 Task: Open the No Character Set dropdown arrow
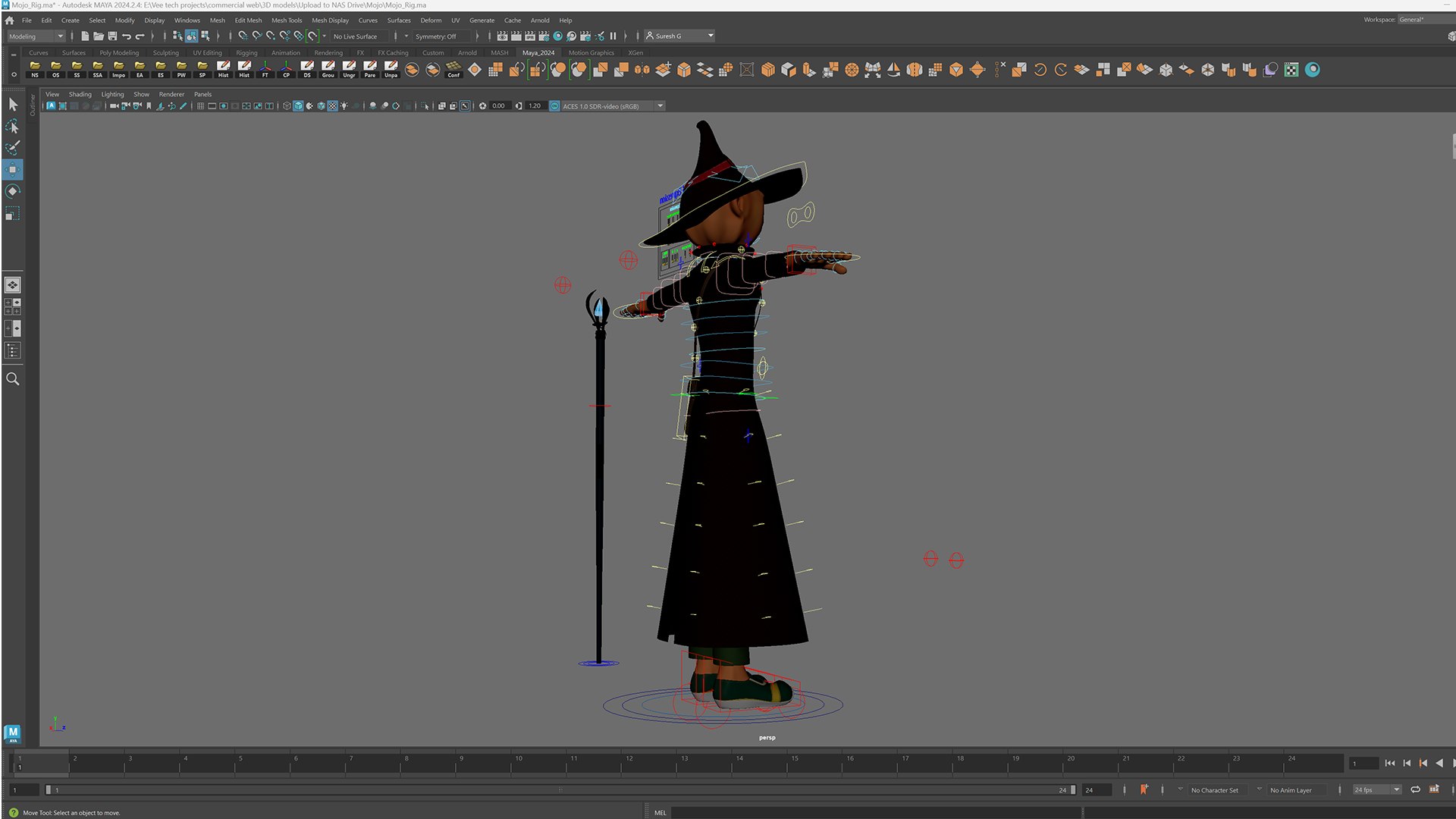1180,789
